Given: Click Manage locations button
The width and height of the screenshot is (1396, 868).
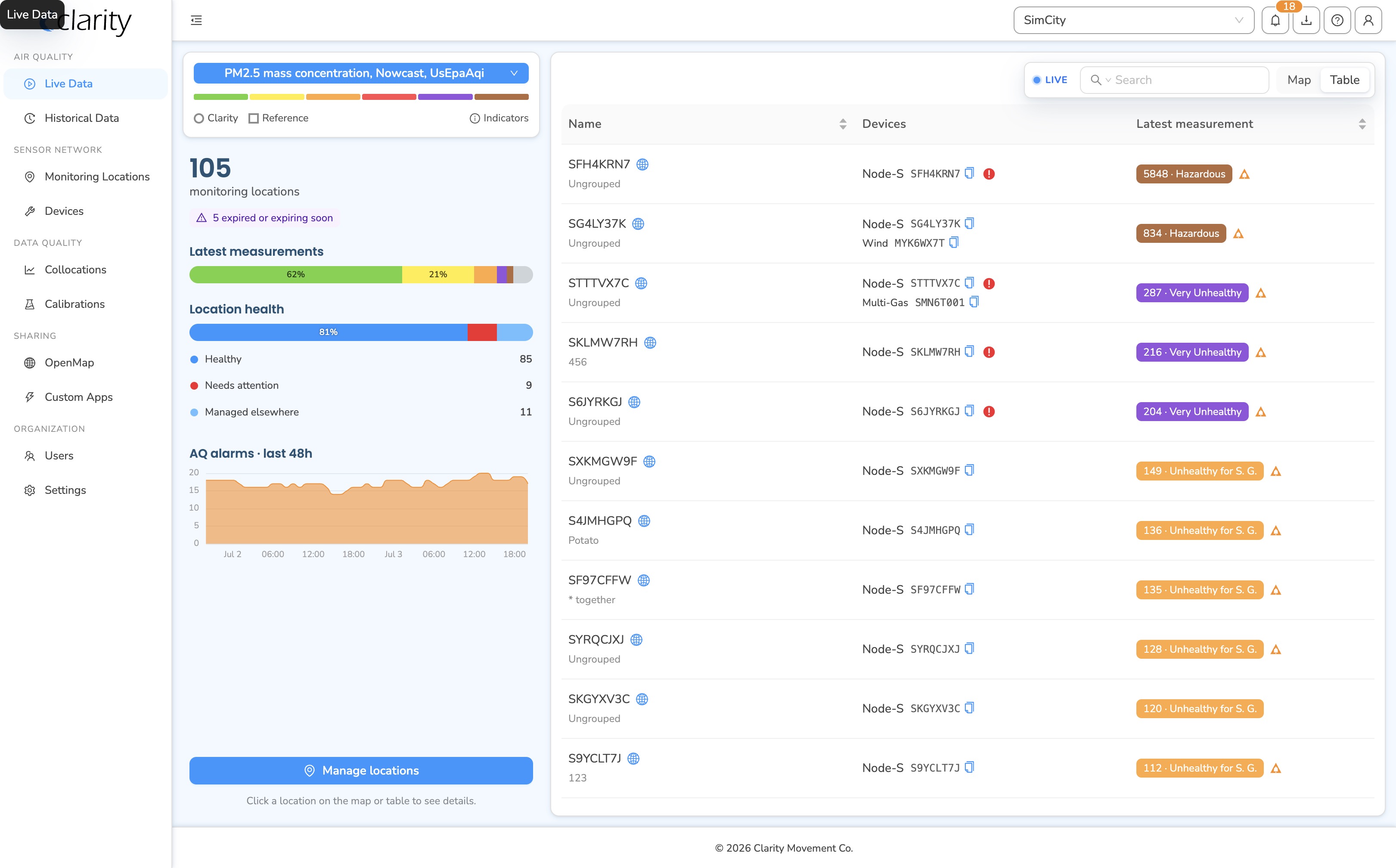Looking at the screenshot, I should tap(361, 770).
